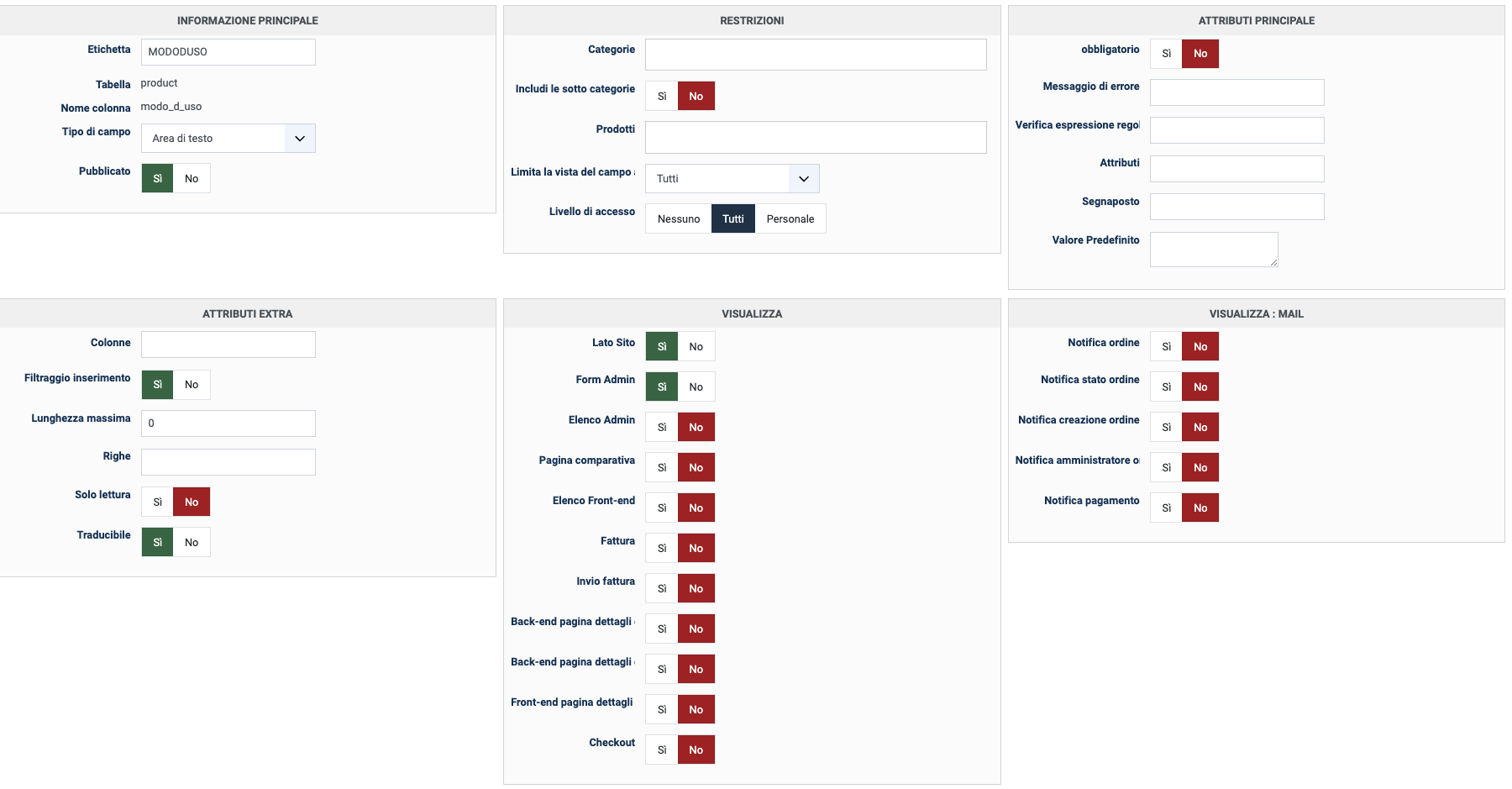This screenshot has width=1512, height=789.
Task: Click the Messaggio di errore field
Action: click(1236, 92)
